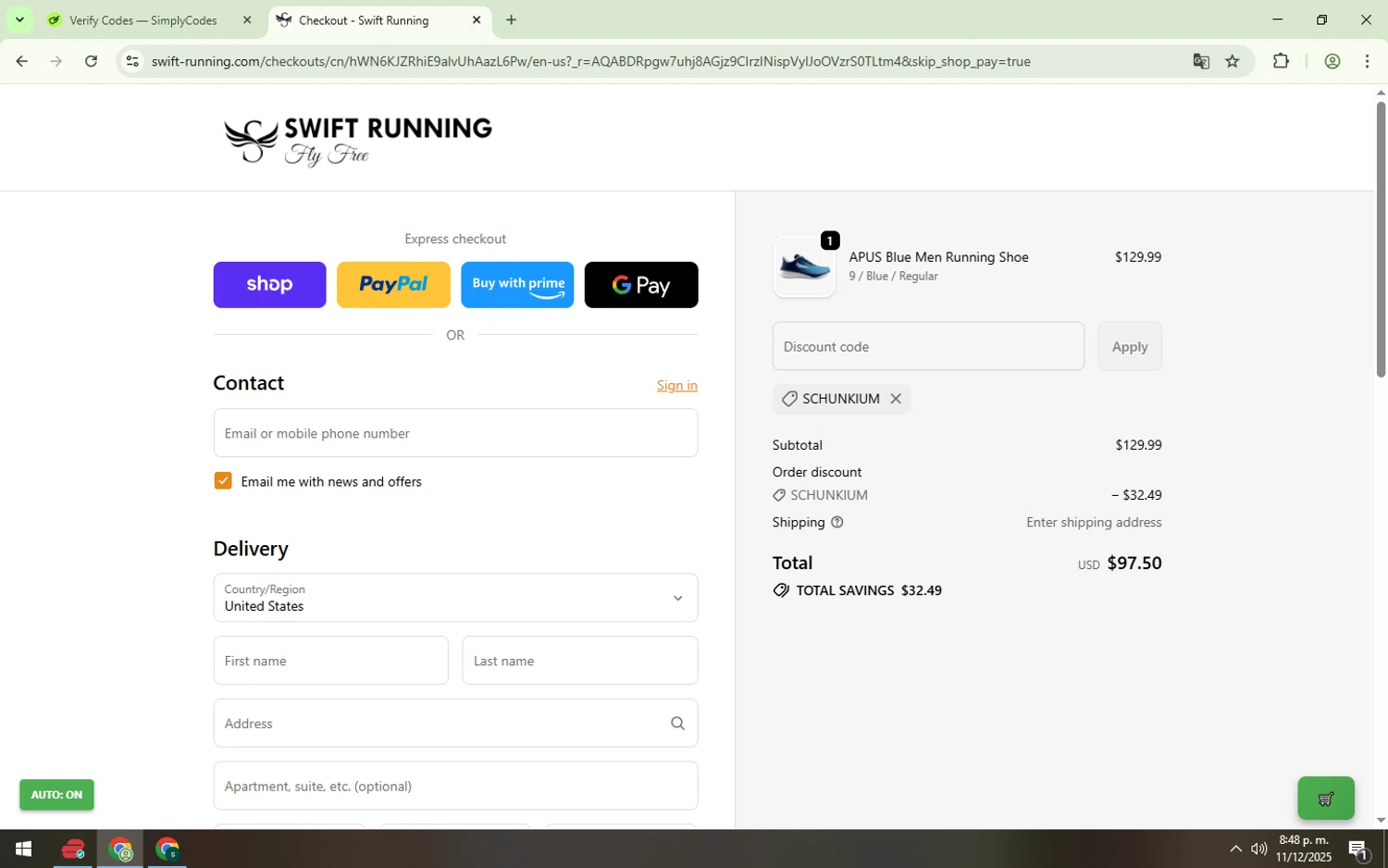
Task: Click the address search magnifier icon
Action: tap(677, 724)
